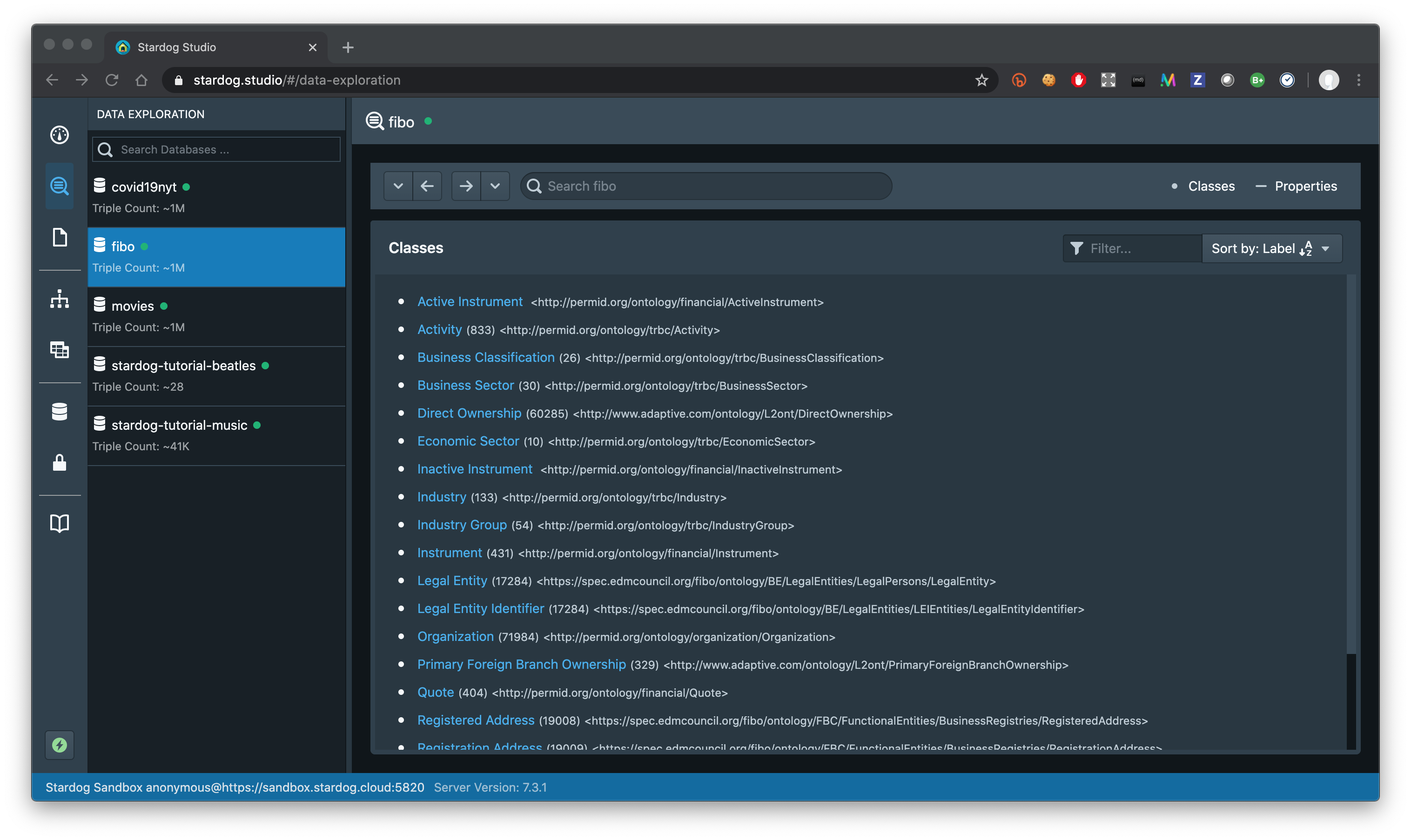Select the Data Exploration magnifier icon

click(x=60, y=186)
